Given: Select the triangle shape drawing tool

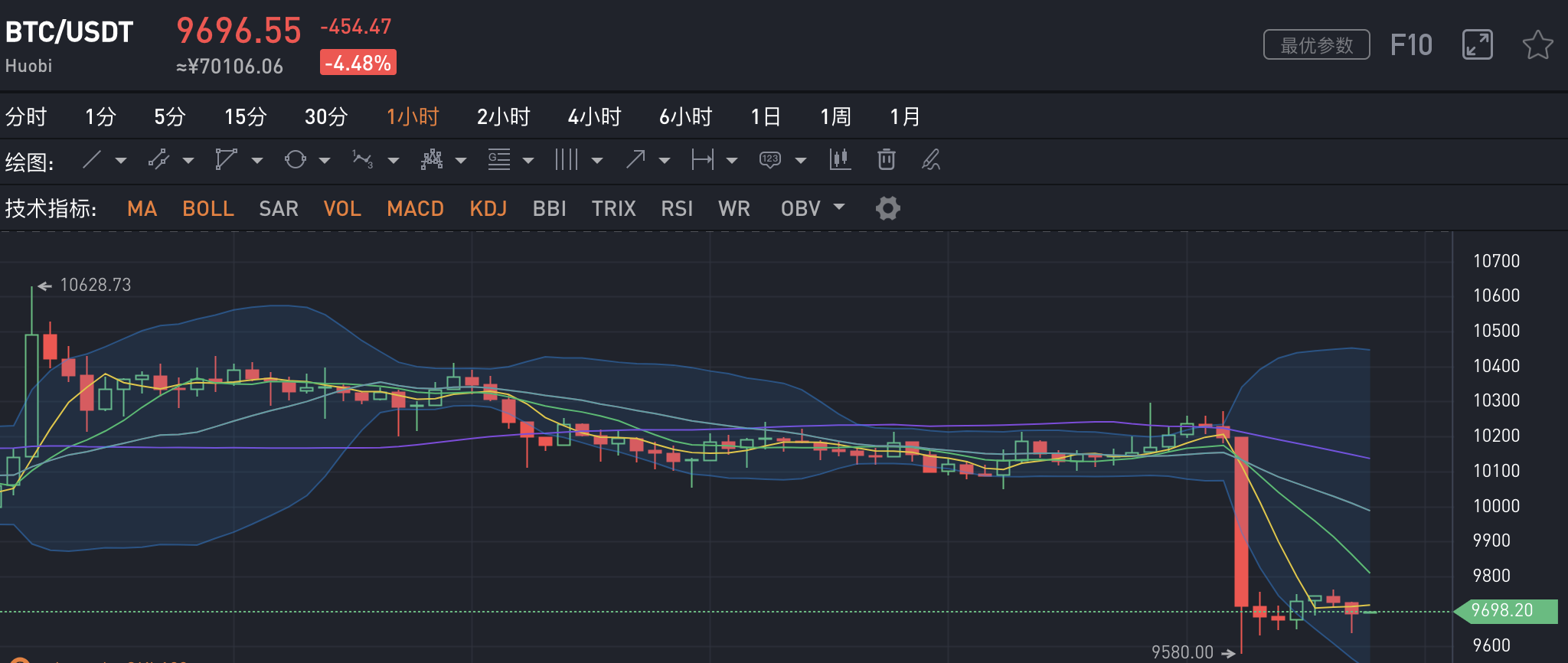Looking at the screenshot, I should tap(226, 159).
